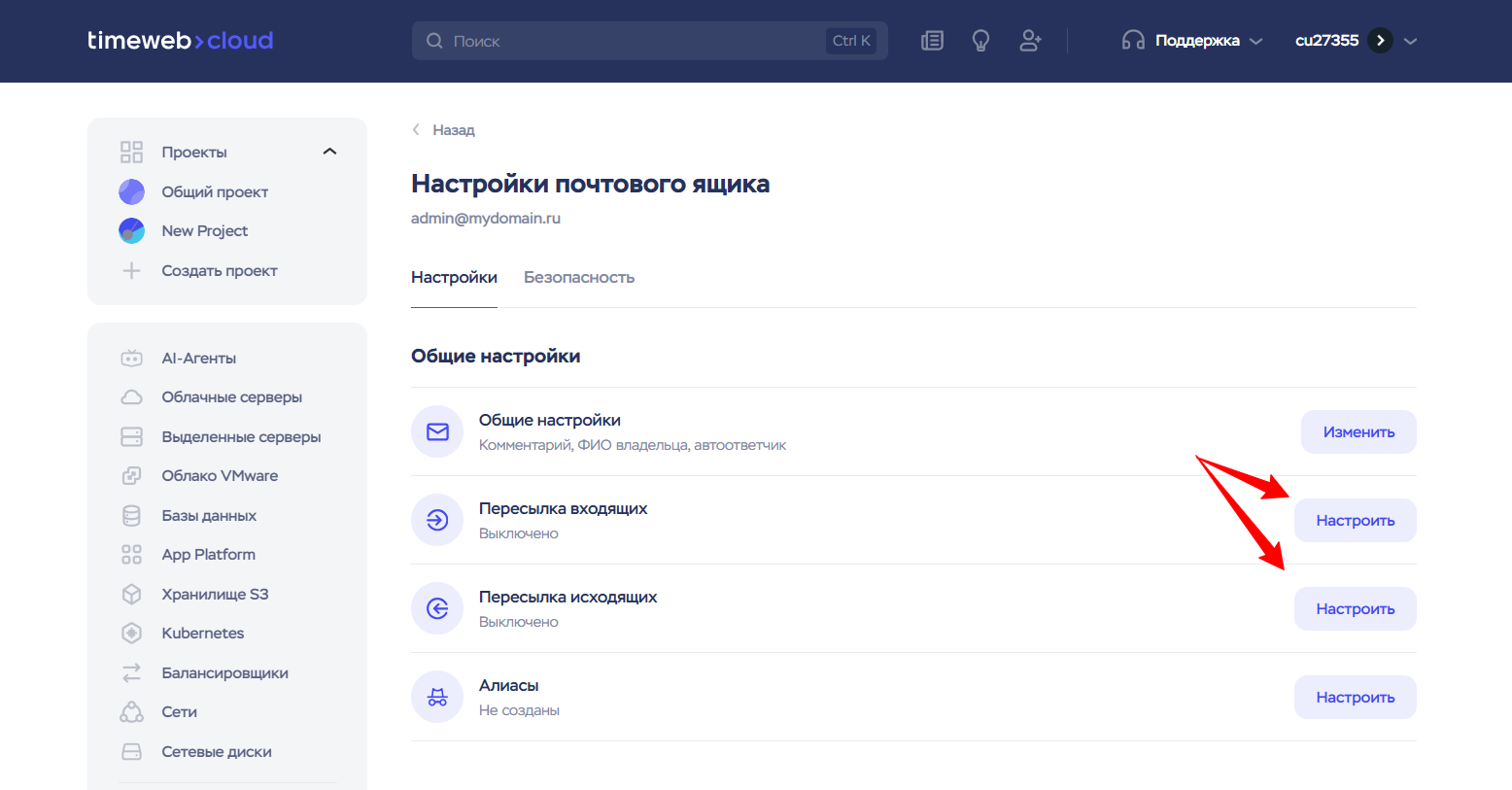This screenshot has width=1512, height=790.
Task: Select the Настройки tab
Action: pyautogui.click(x=454, y=278)
